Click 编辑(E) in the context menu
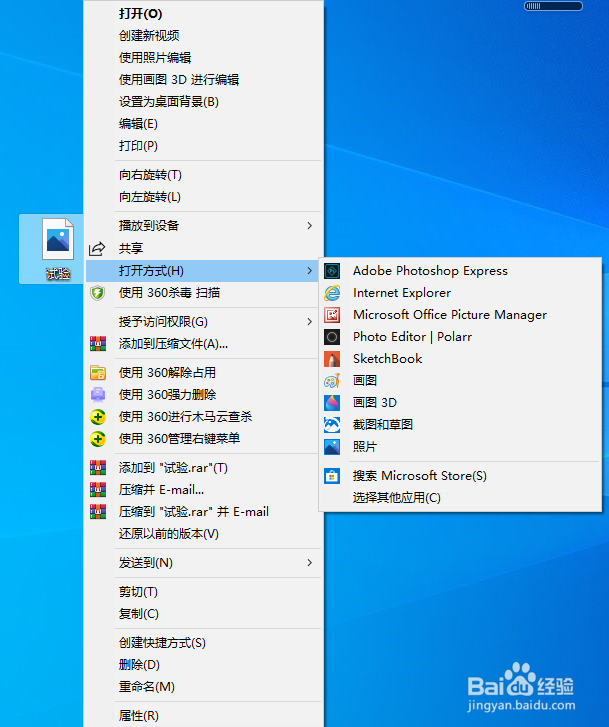Image resolution: width=609 pixels, height=727 pixels. [138, 124]
